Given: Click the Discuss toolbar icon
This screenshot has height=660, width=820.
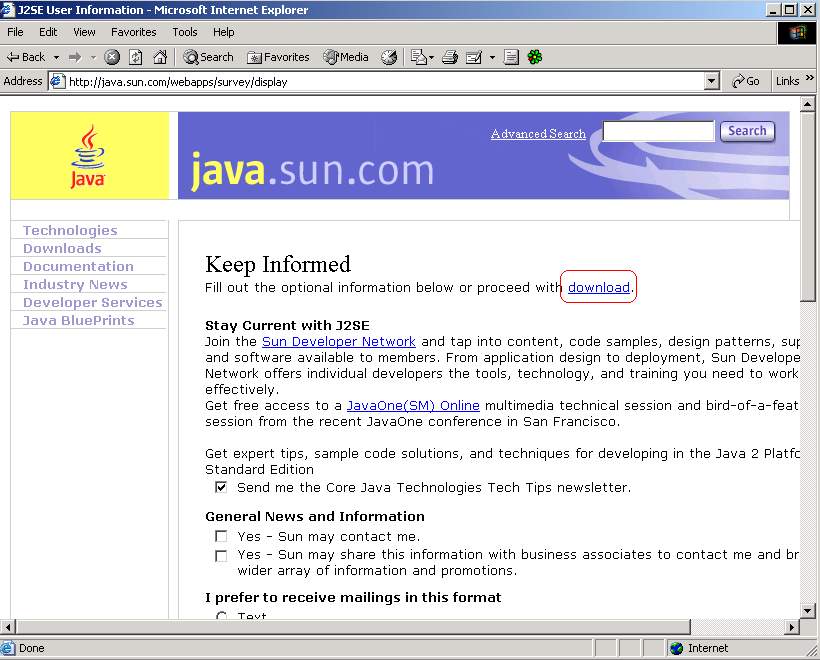Looking at the screenshot, I should click(x=511, y=57).
